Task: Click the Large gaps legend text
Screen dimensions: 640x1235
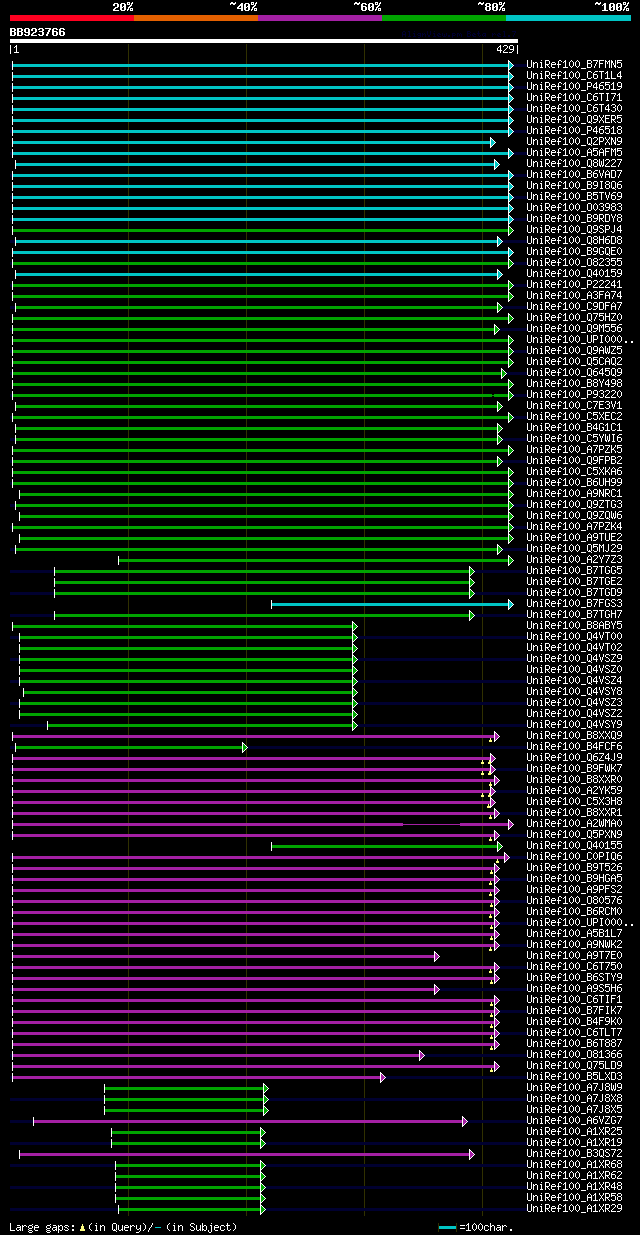Action: point(123,1226)
